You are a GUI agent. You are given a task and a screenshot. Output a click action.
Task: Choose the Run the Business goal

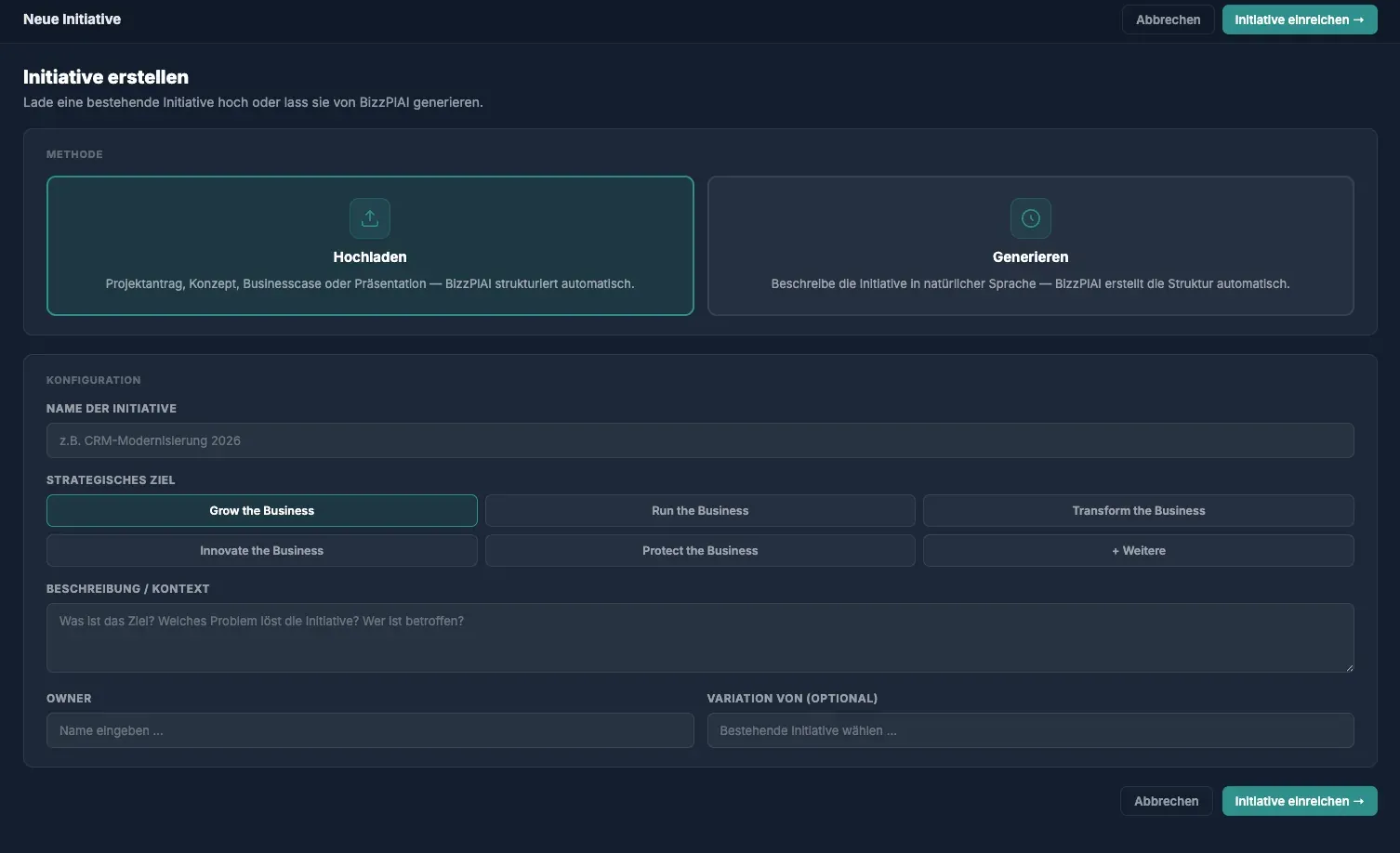[700, 511]
